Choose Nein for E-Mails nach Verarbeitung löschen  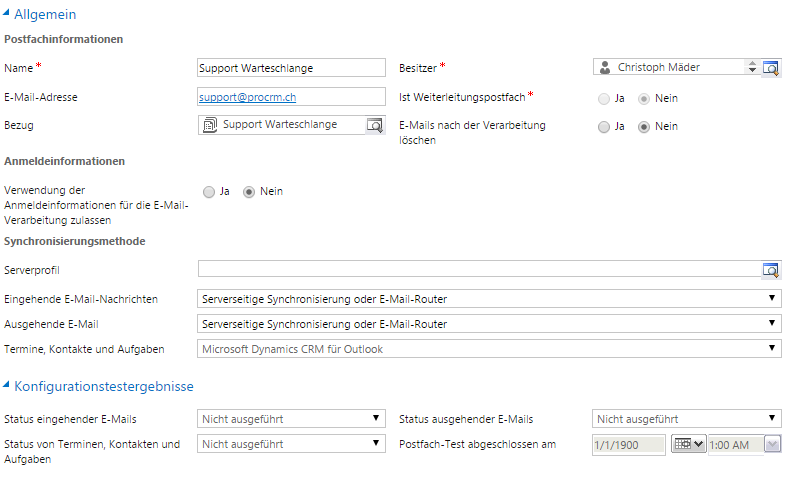click(x=644, y=127)
